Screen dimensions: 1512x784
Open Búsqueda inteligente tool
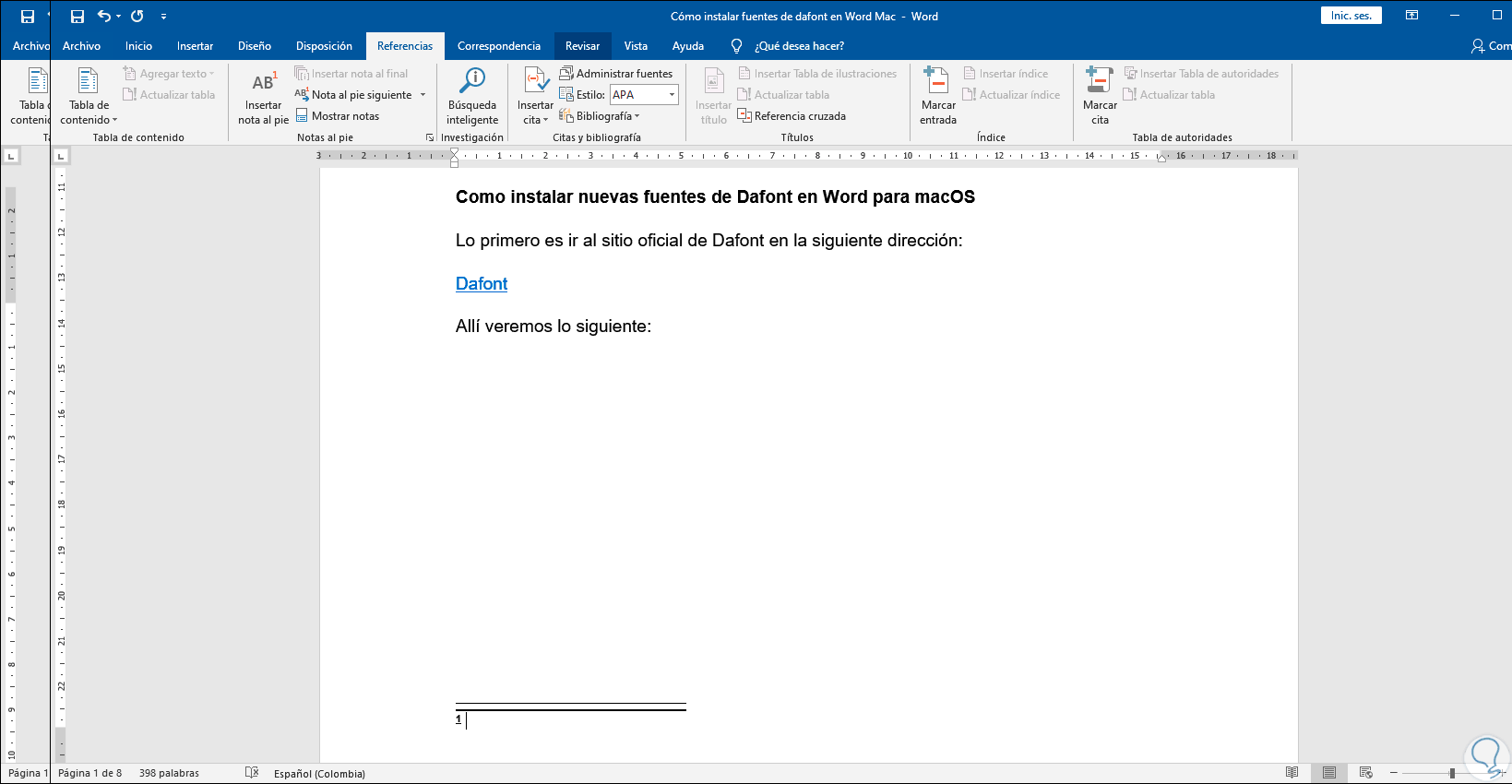[x=472, y=95]
